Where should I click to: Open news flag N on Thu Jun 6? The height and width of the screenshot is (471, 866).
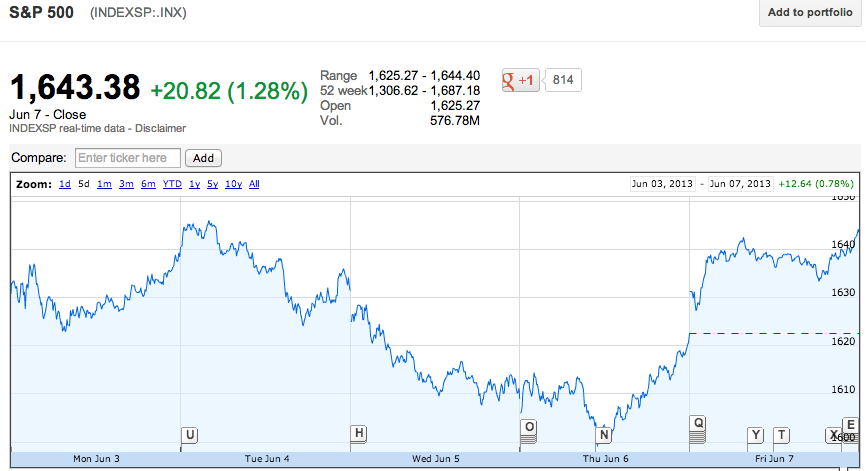pyautogui.click(x=604, y=435)
